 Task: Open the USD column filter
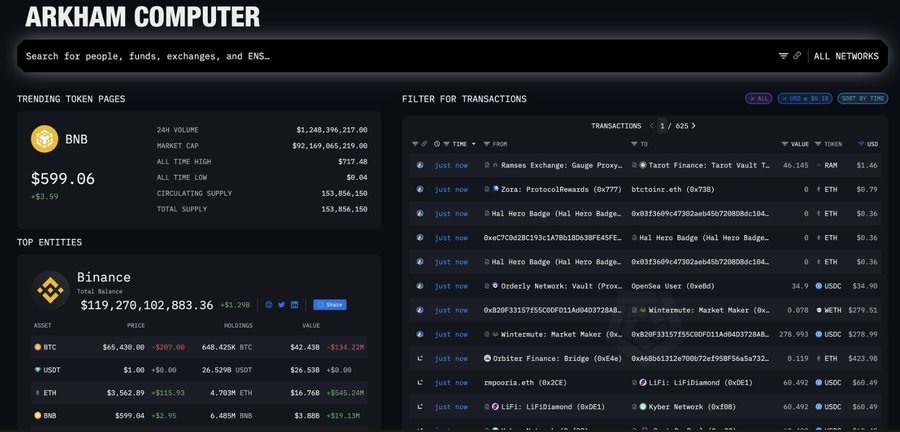[x=861, y=144]
